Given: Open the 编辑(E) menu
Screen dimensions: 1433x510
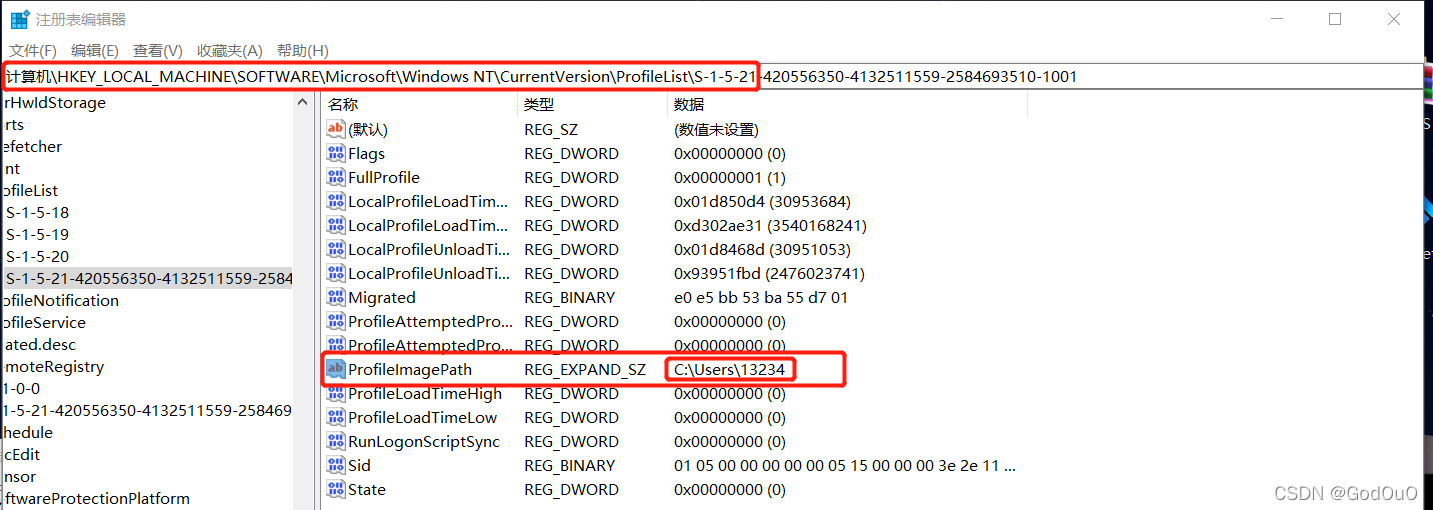Looking at the screenshot, I should tap(95, 50).
